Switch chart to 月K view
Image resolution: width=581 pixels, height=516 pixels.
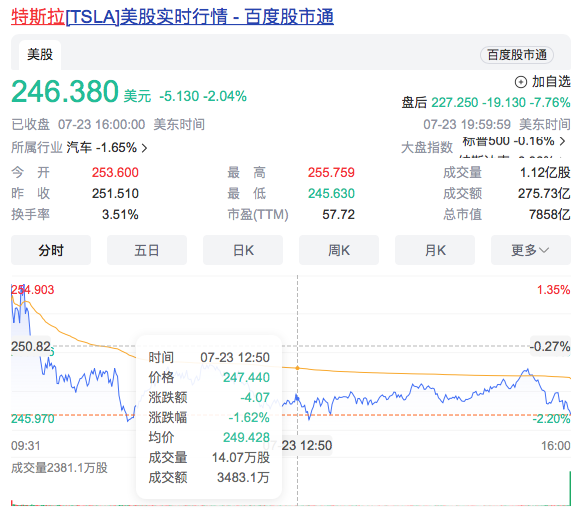(x=435, y=250)
